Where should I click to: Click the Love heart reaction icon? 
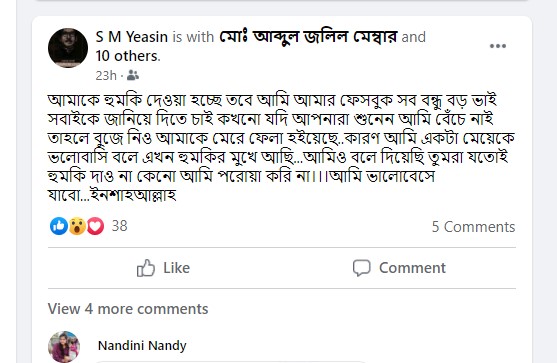tap(95, 226)
